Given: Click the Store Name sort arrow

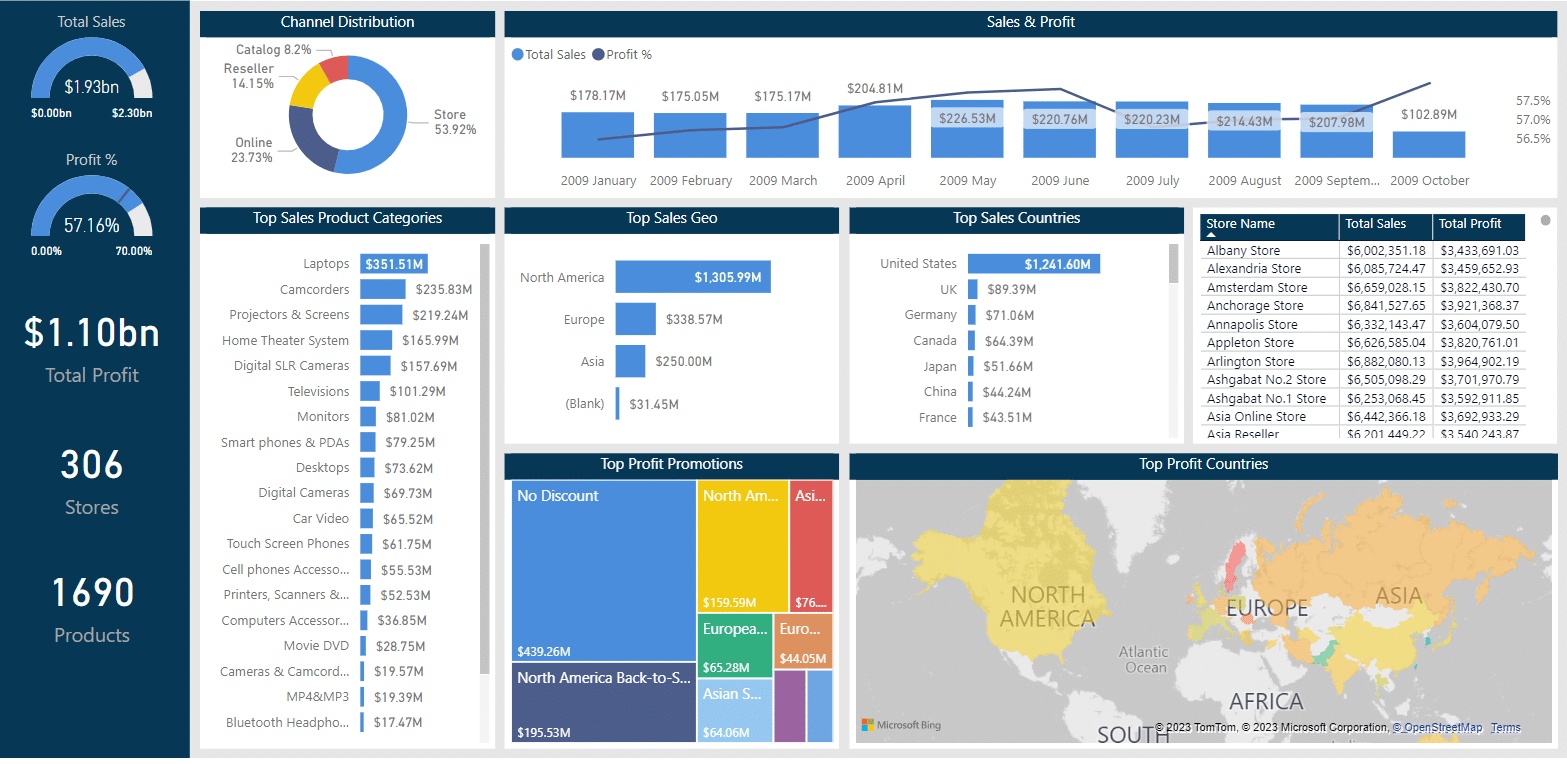Looking at the screenshot, I should point(1211,236).
